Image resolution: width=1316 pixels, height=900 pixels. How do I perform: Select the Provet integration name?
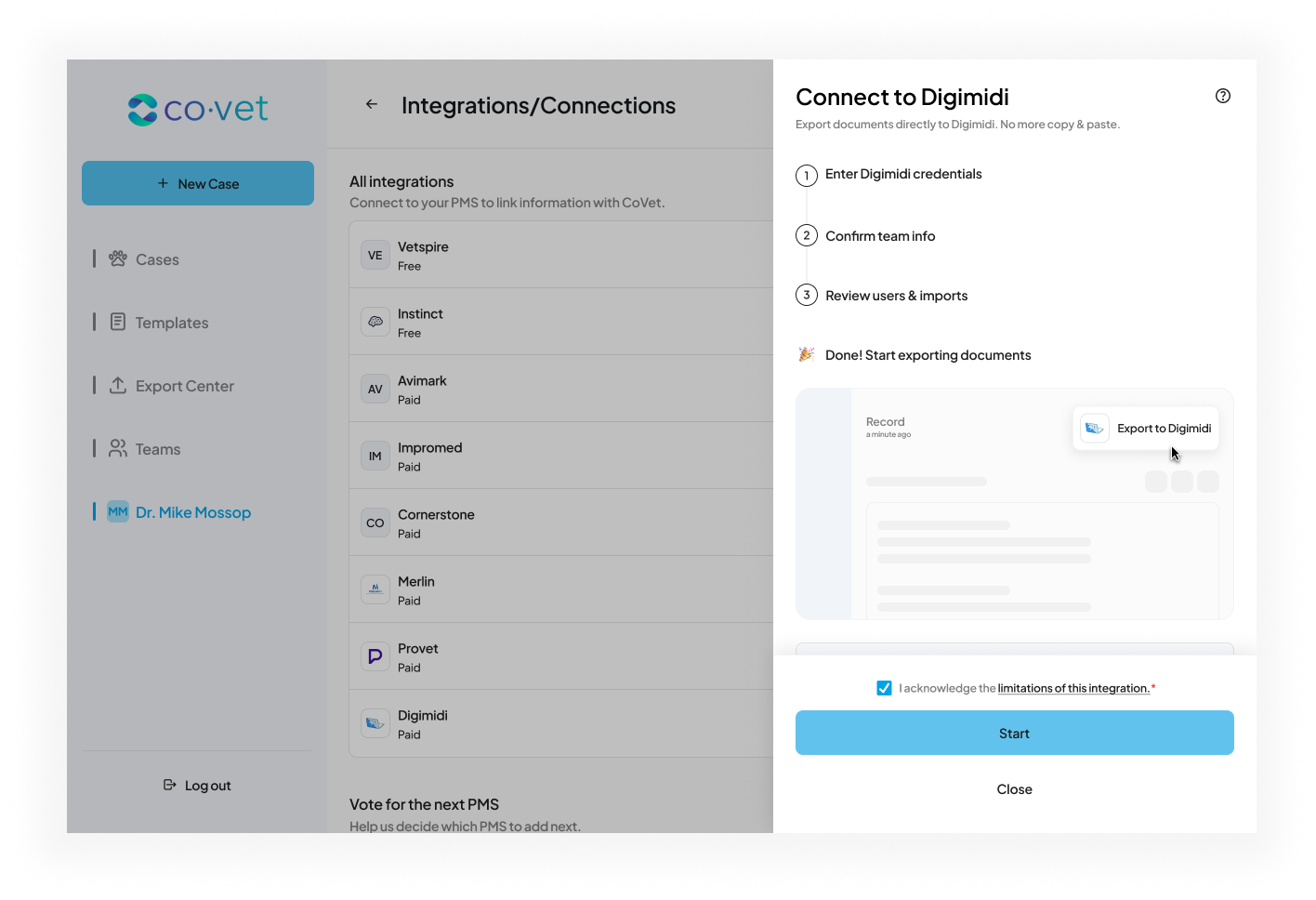417,648
